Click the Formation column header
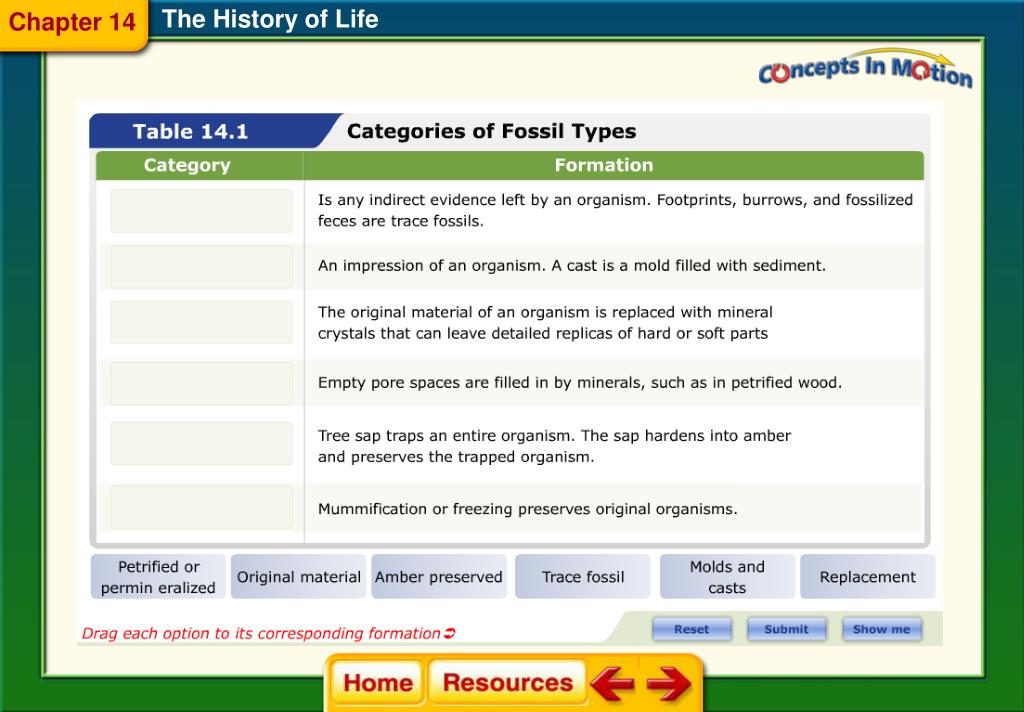The width and height of the screenshot is (1024, 712). pos(604,165)
